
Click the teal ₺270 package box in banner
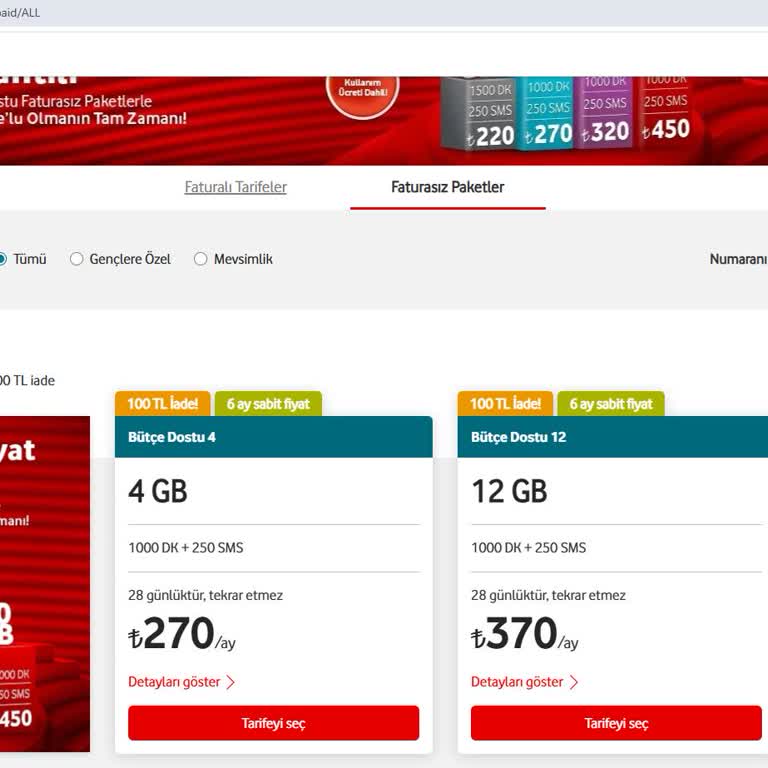(x=546, y=113)
